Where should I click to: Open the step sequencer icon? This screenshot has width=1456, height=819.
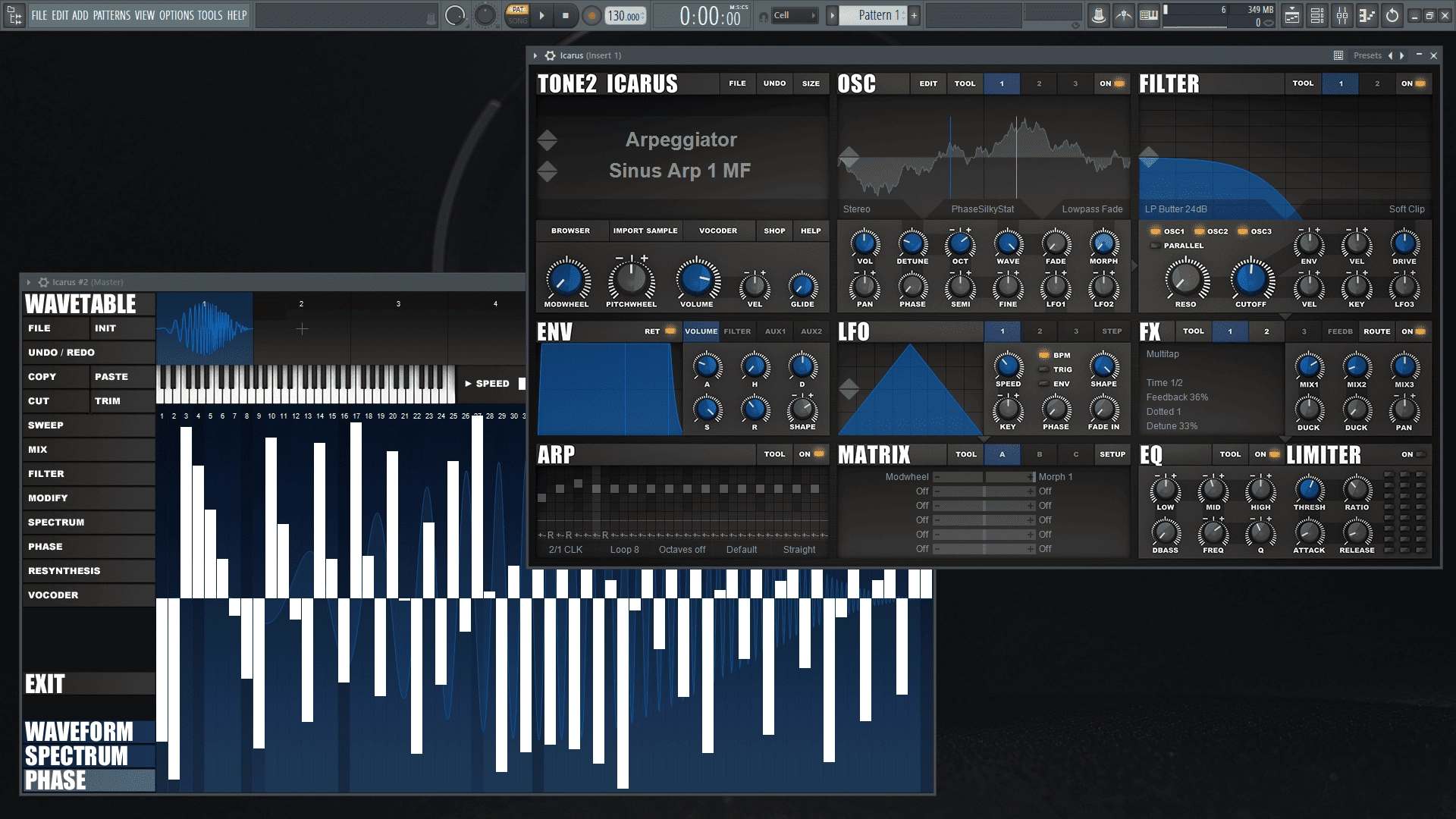pyautogui.click(x=1367, y=15)
